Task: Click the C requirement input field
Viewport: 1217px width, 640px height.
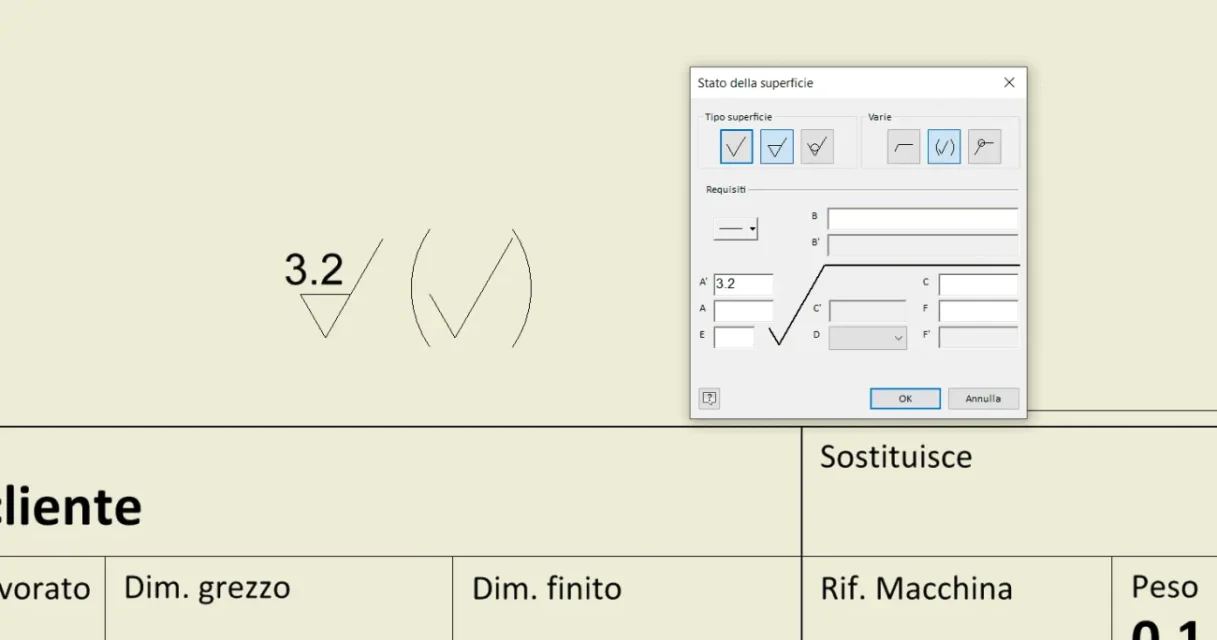Action: [x=978, y=284]
